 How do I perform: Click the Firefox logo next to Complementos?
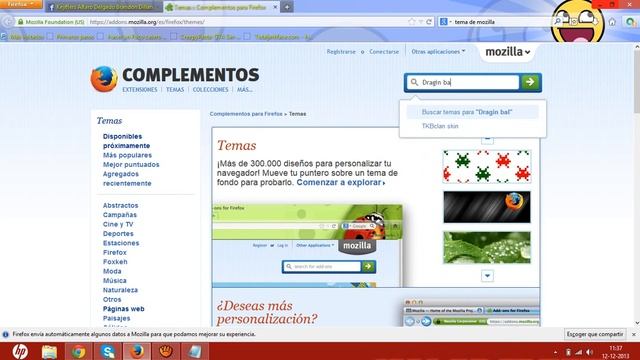104,79
